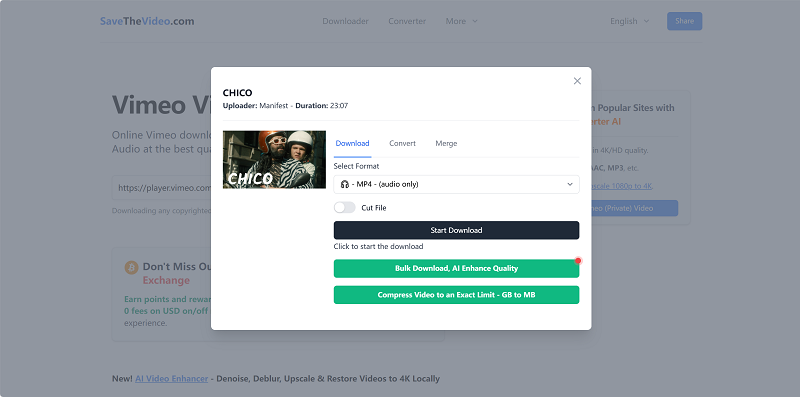Image resolution: width=800 pixels, height=397 pixels.
Task: Open the Downloader nav item
Action: tap(345, 21)
